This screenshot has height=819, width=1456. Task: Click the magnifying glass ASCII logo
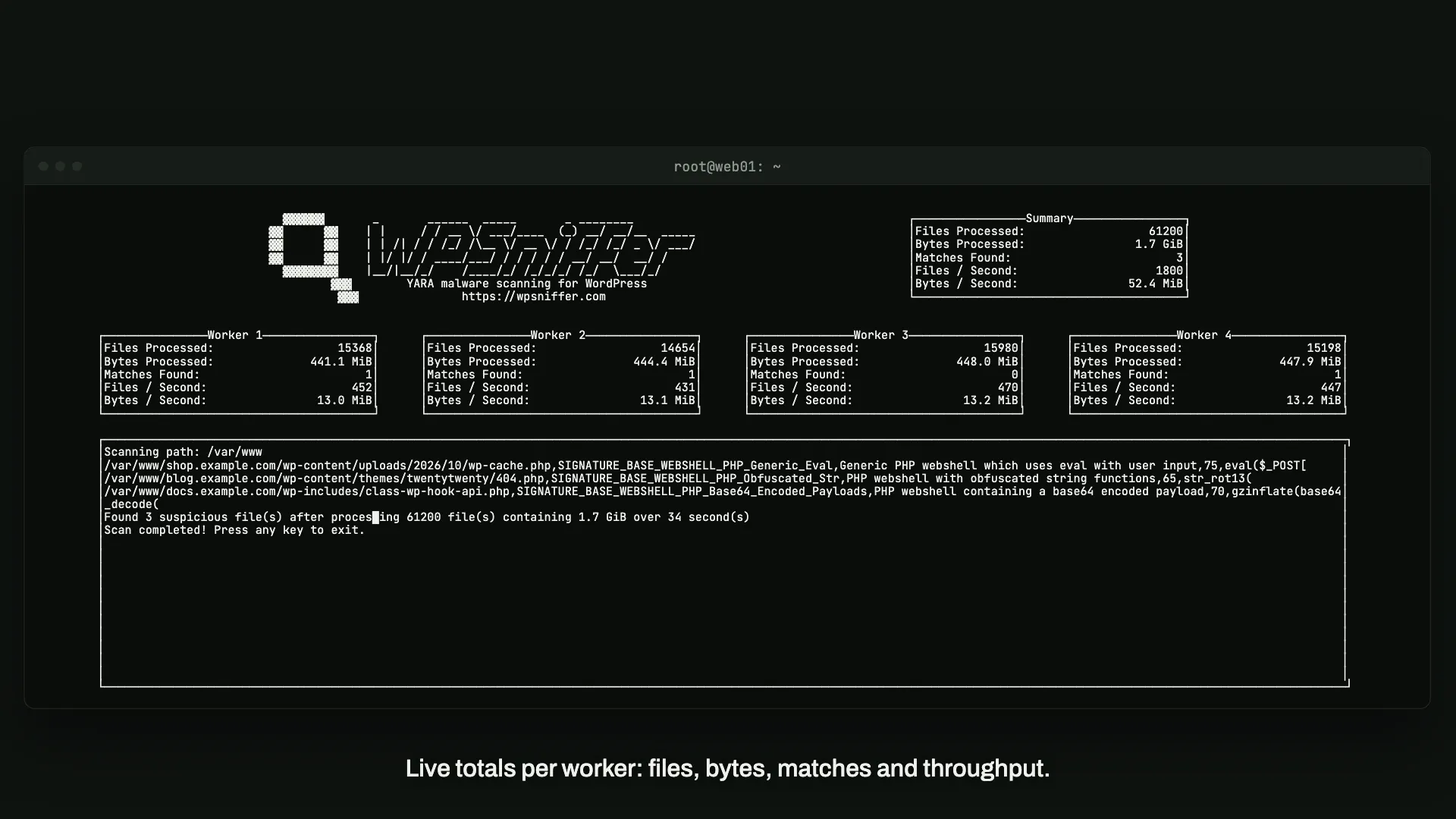coord(313,258)
